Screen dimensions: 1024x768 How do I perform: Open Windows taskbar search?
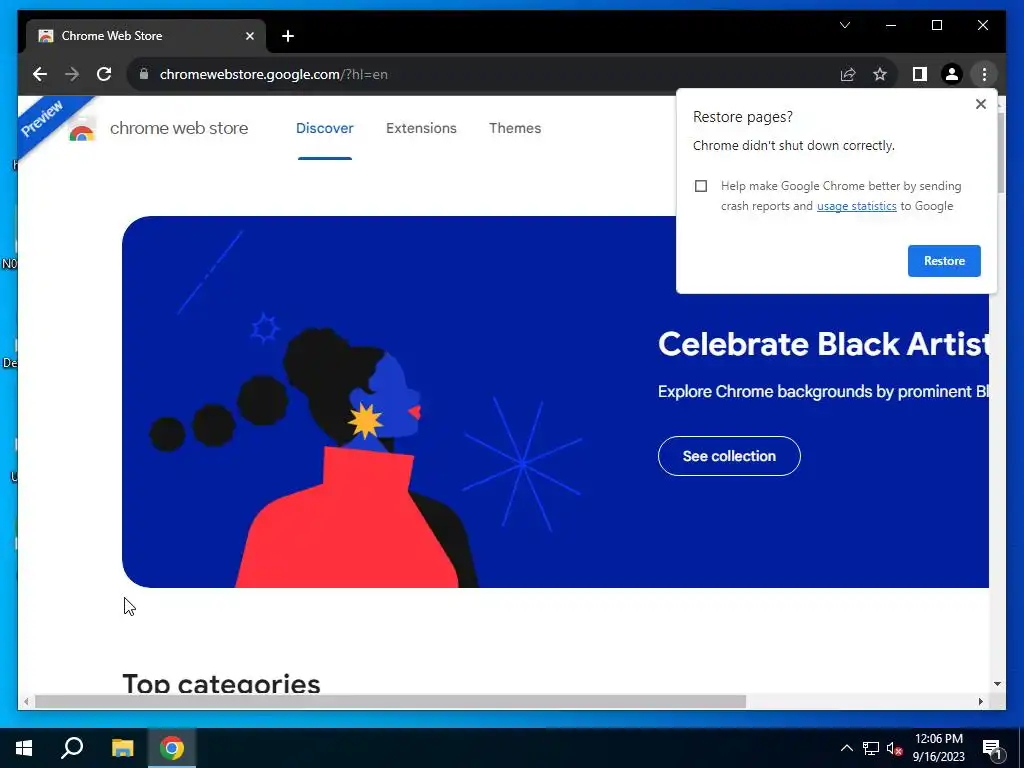72,748
